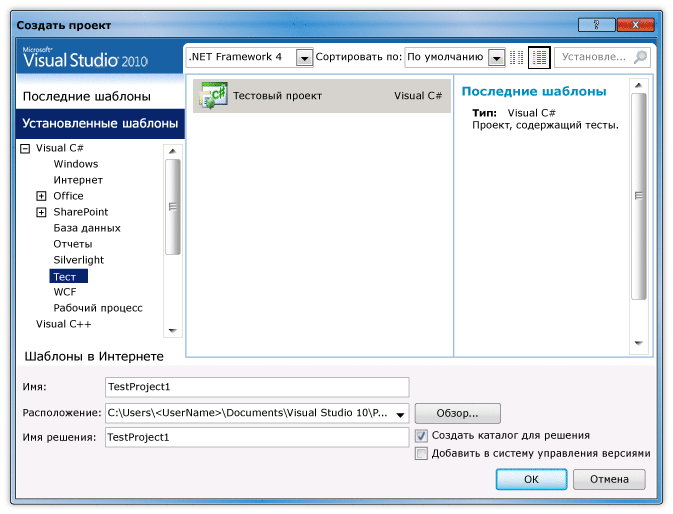Select Visual C++ tree node
Screen dimensions: 673x514
click(x=64, y=324)
